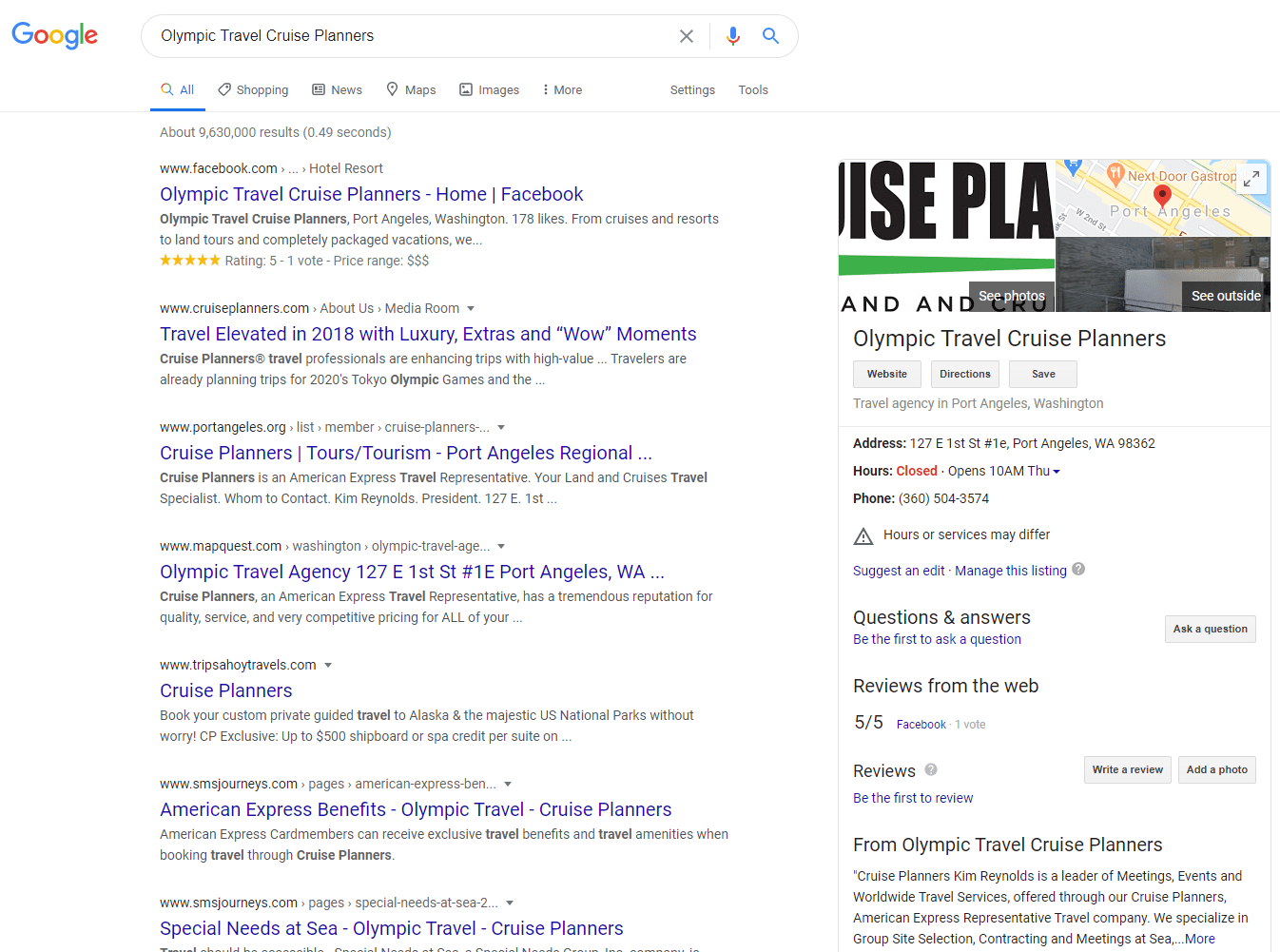1280x952 pixels.
Task: Open the Facebook review source link
Action: click(921, 725)
